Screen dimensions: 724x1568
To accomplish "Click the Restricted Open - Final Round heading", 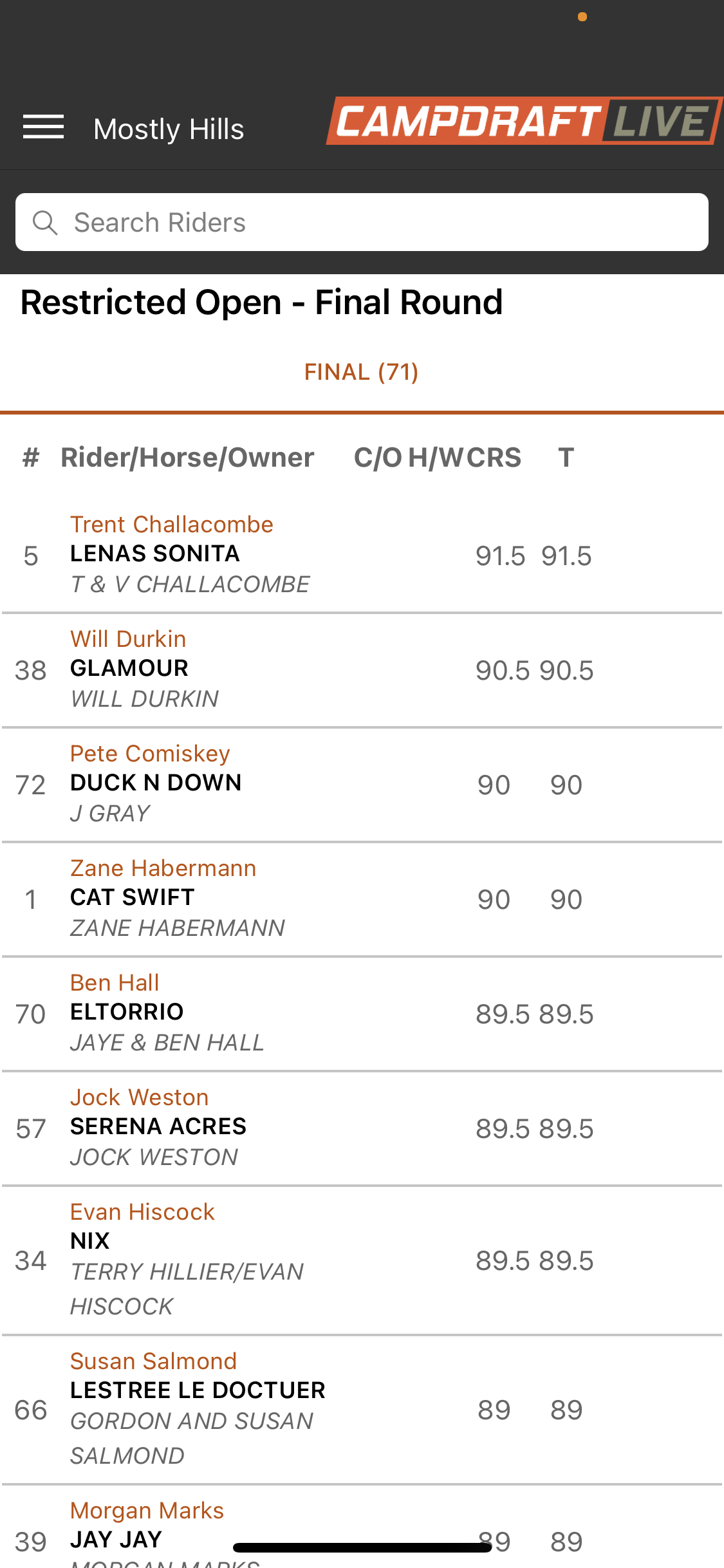I will pyautogui.click(x=261, y=303).
